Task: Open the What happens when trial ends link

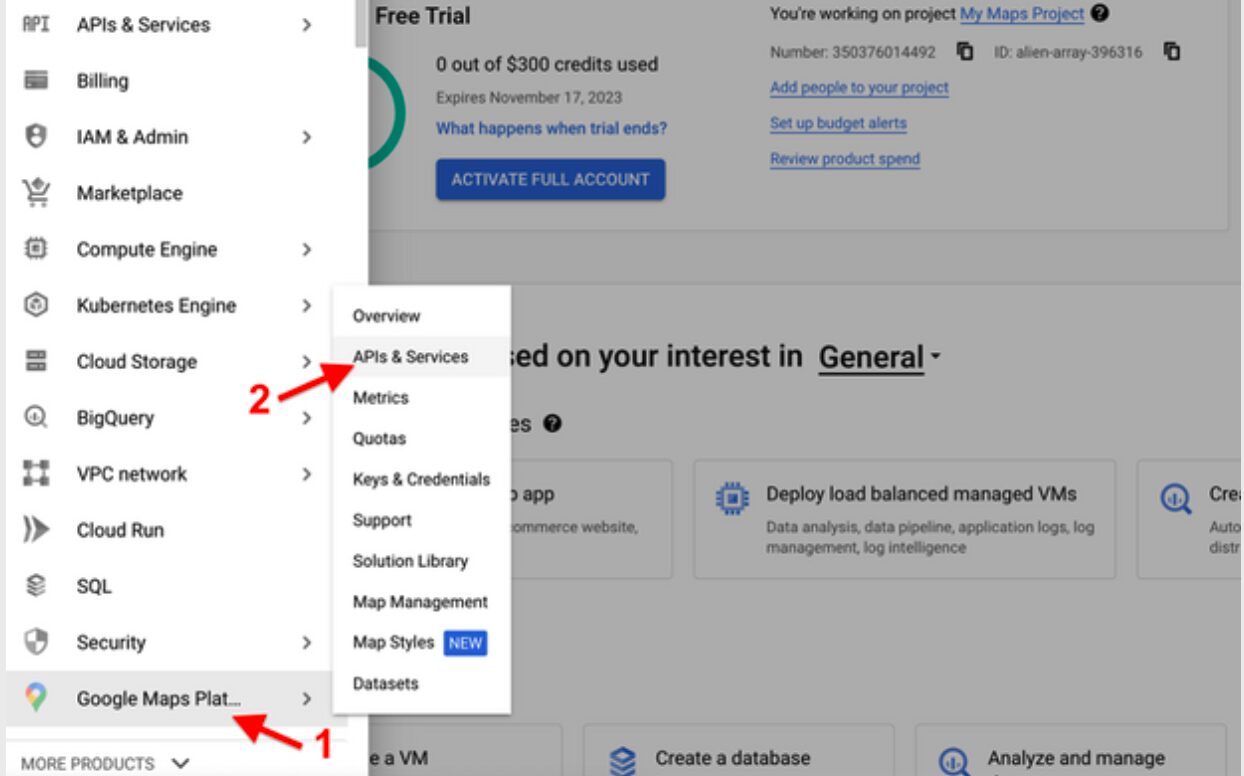Action: (x=551, y=128)
